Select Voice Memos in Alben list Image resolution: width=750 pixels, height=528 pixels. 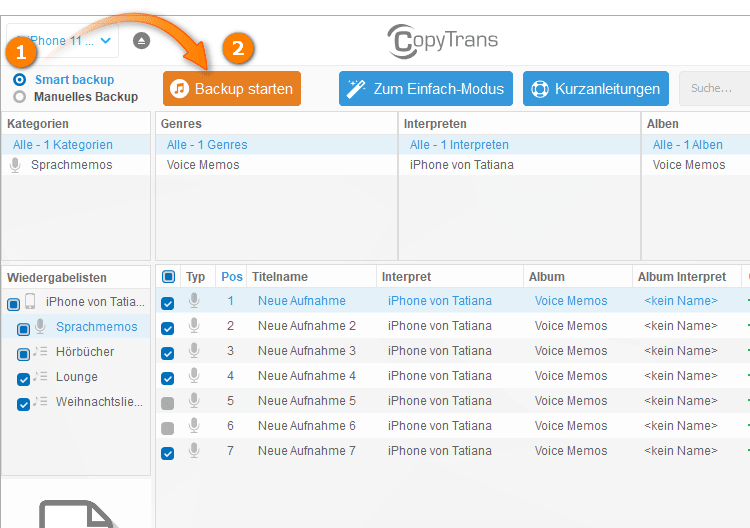[696, 165]
